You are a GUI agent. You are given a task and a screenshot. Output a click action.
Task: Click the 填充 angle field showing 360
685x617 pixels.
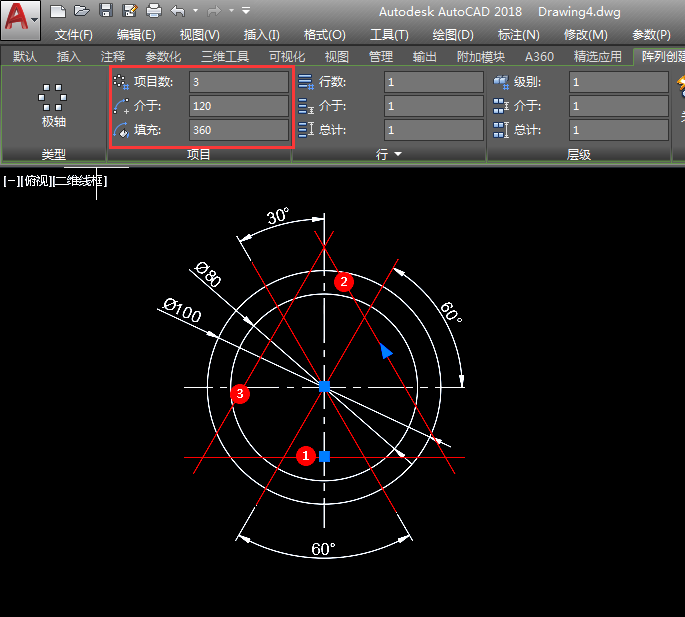(x=238, y=130)
